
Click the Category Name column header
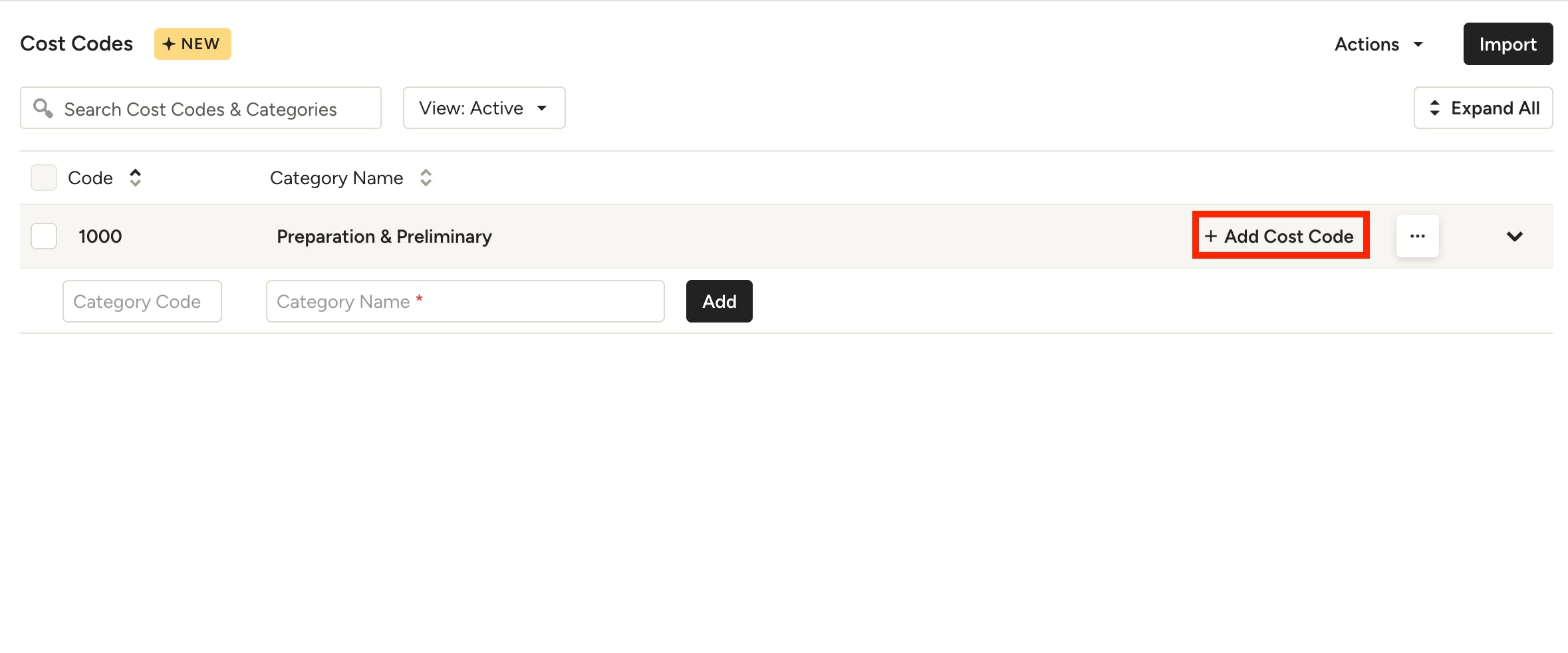tap(336, 178)
